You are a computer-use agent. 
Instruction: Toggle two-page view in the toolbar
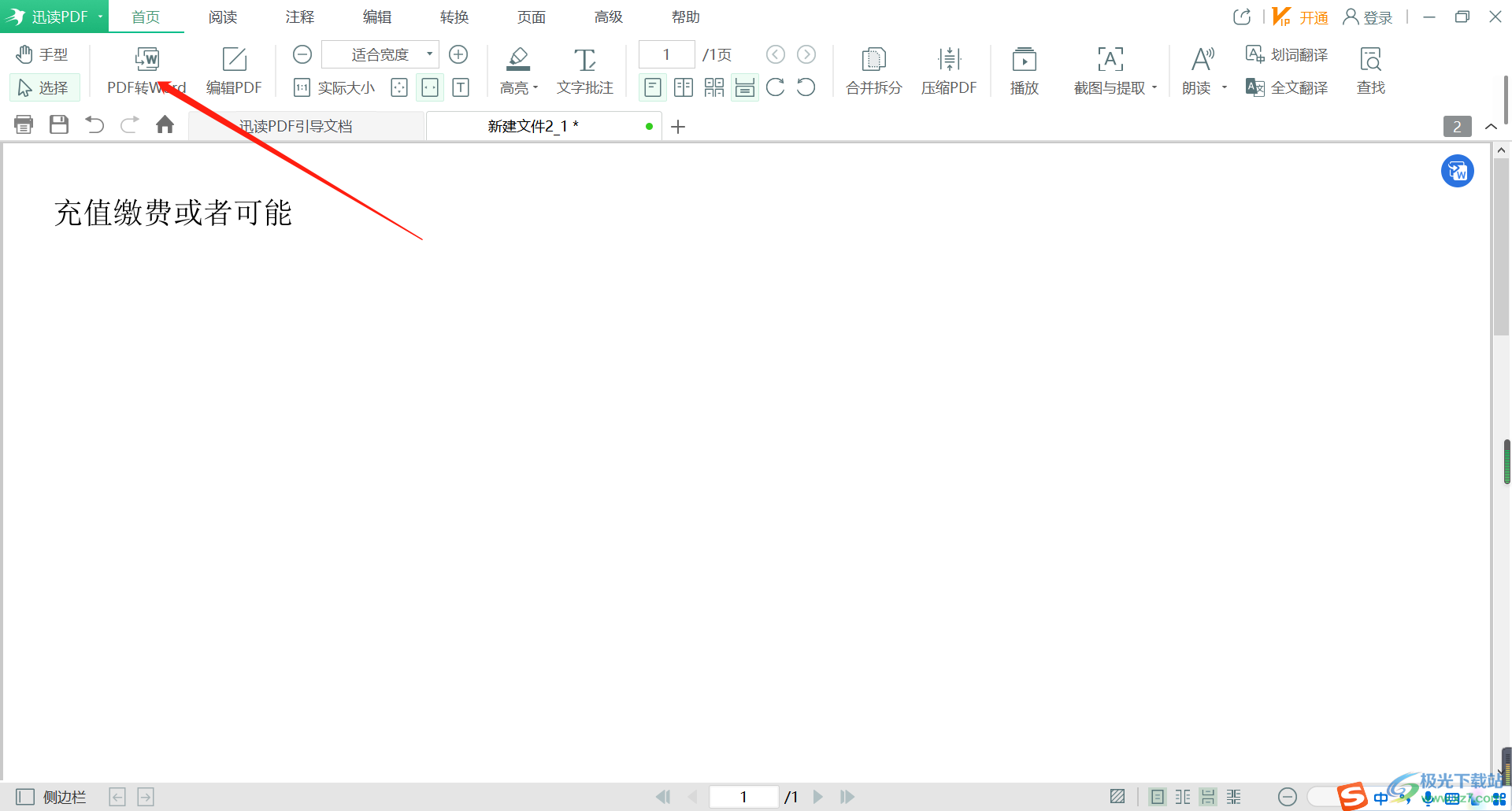pyautogui.click(x=684, y=87)
